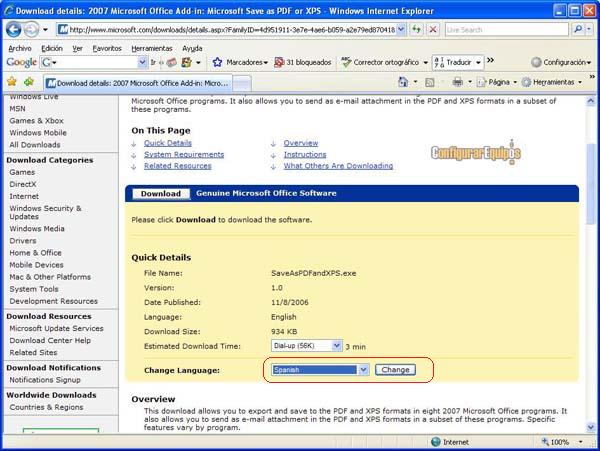Open the Herramientas gear toolbar menu
This screenshot has width=600, height=451.
coord(552,82)
